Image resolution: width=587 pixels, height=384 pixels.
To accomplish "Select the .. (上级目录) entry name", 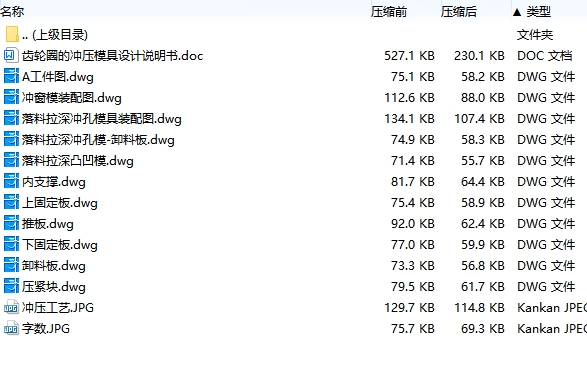I will coord(55,35).
